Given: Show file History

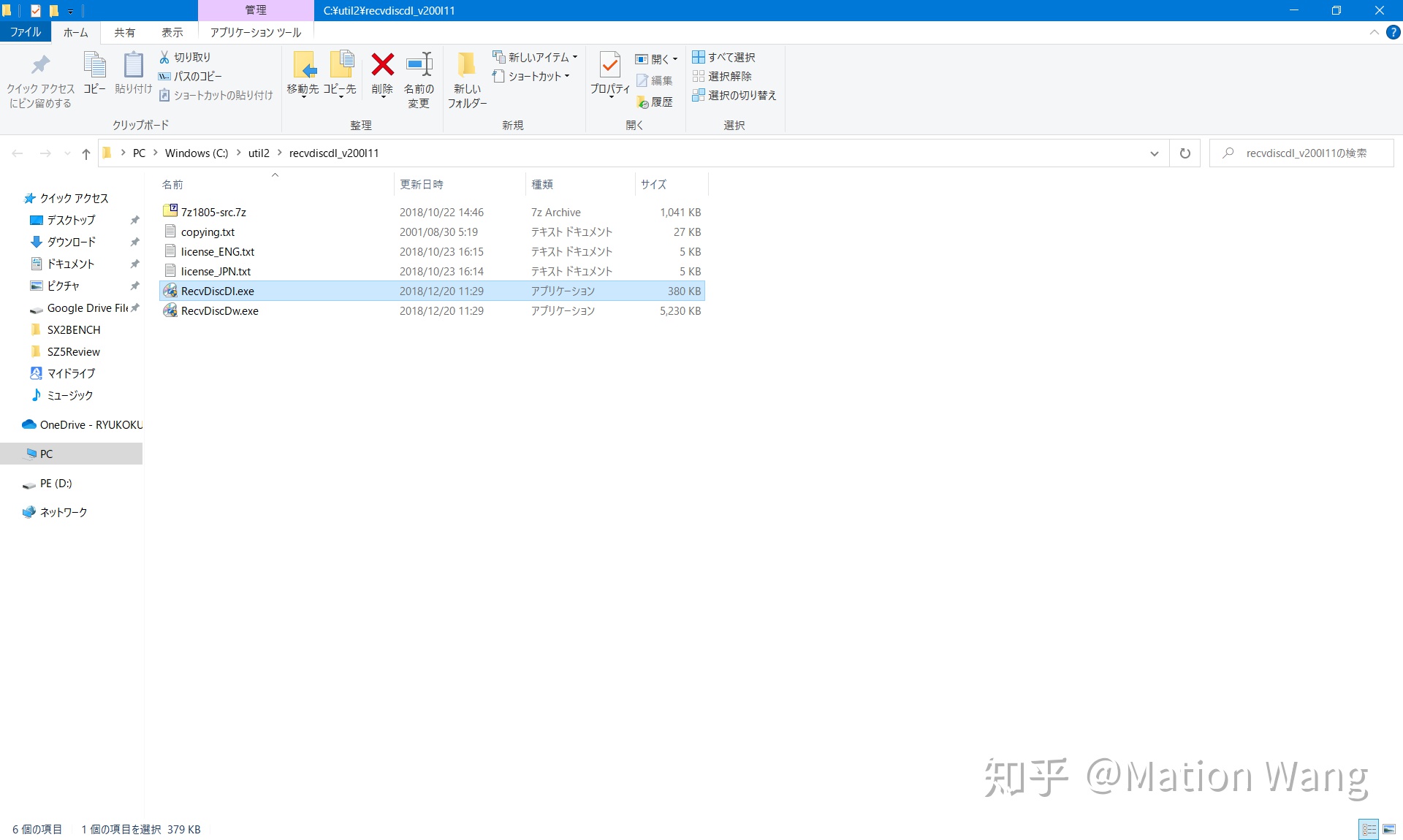Looking at the screenshot, I should (655, 102).
